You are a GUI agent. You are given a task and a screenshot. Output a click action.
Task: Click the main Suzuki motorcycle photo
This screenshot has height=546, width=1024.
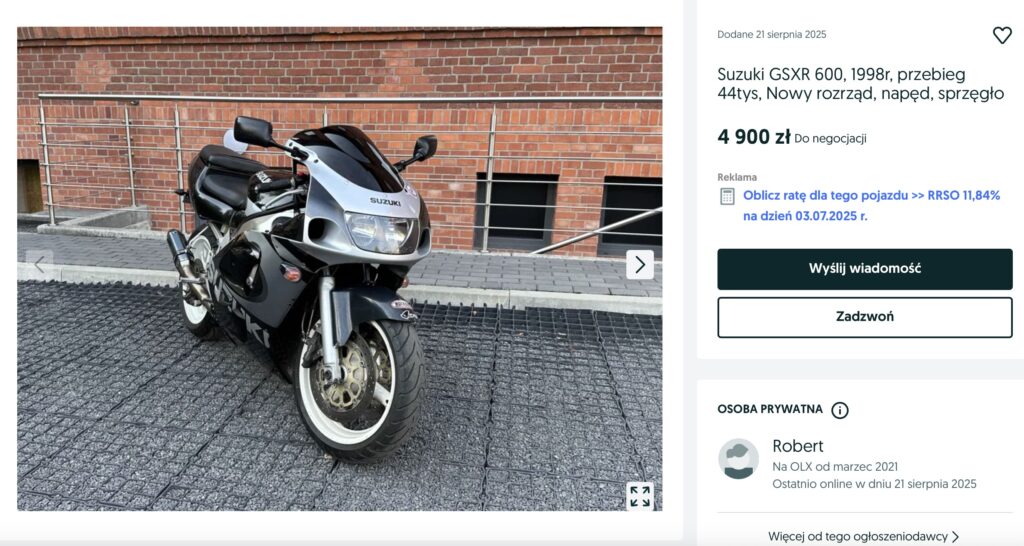point(340,268)
